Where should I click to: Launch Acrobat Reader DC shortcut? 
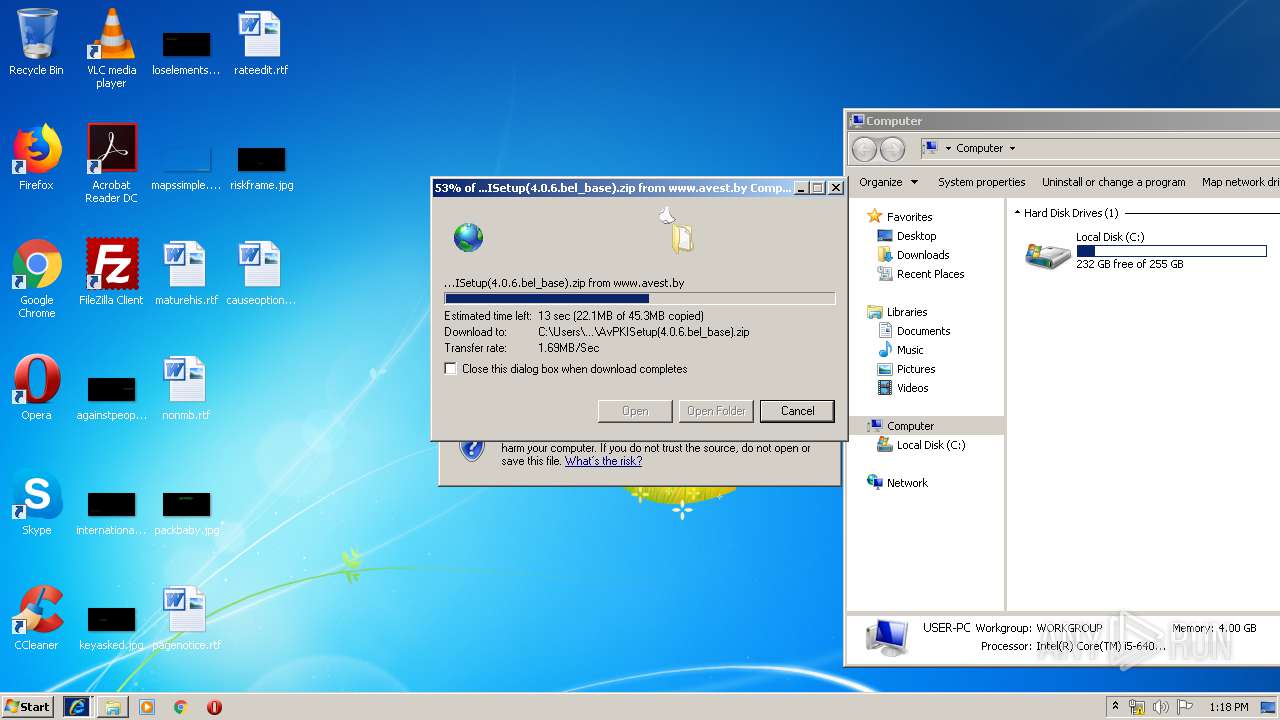[111, 163]
